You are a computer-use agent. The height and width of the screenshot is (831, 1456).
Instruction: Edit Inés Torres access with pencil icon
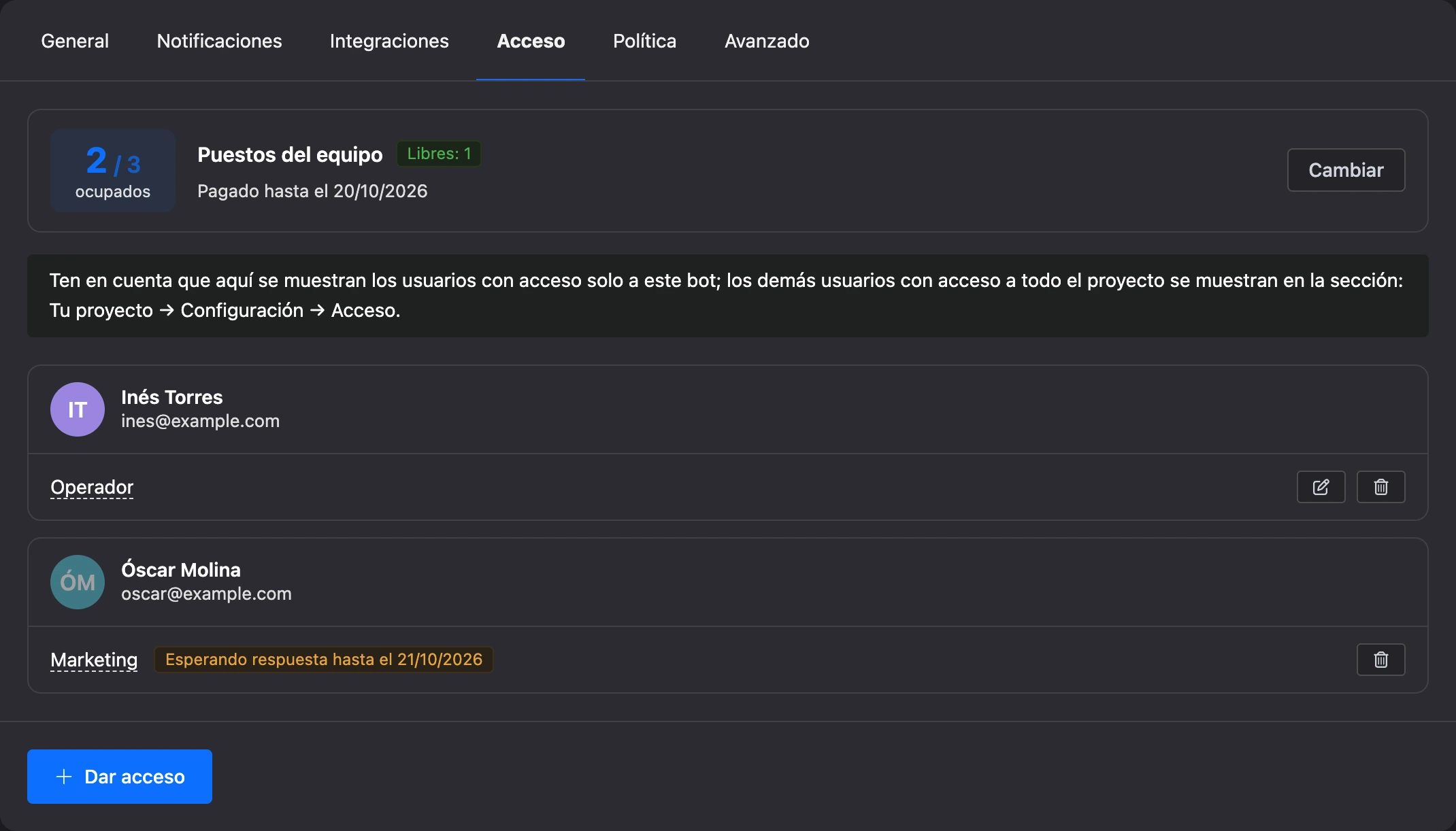pyautogui.click(x=1321, y=487)
